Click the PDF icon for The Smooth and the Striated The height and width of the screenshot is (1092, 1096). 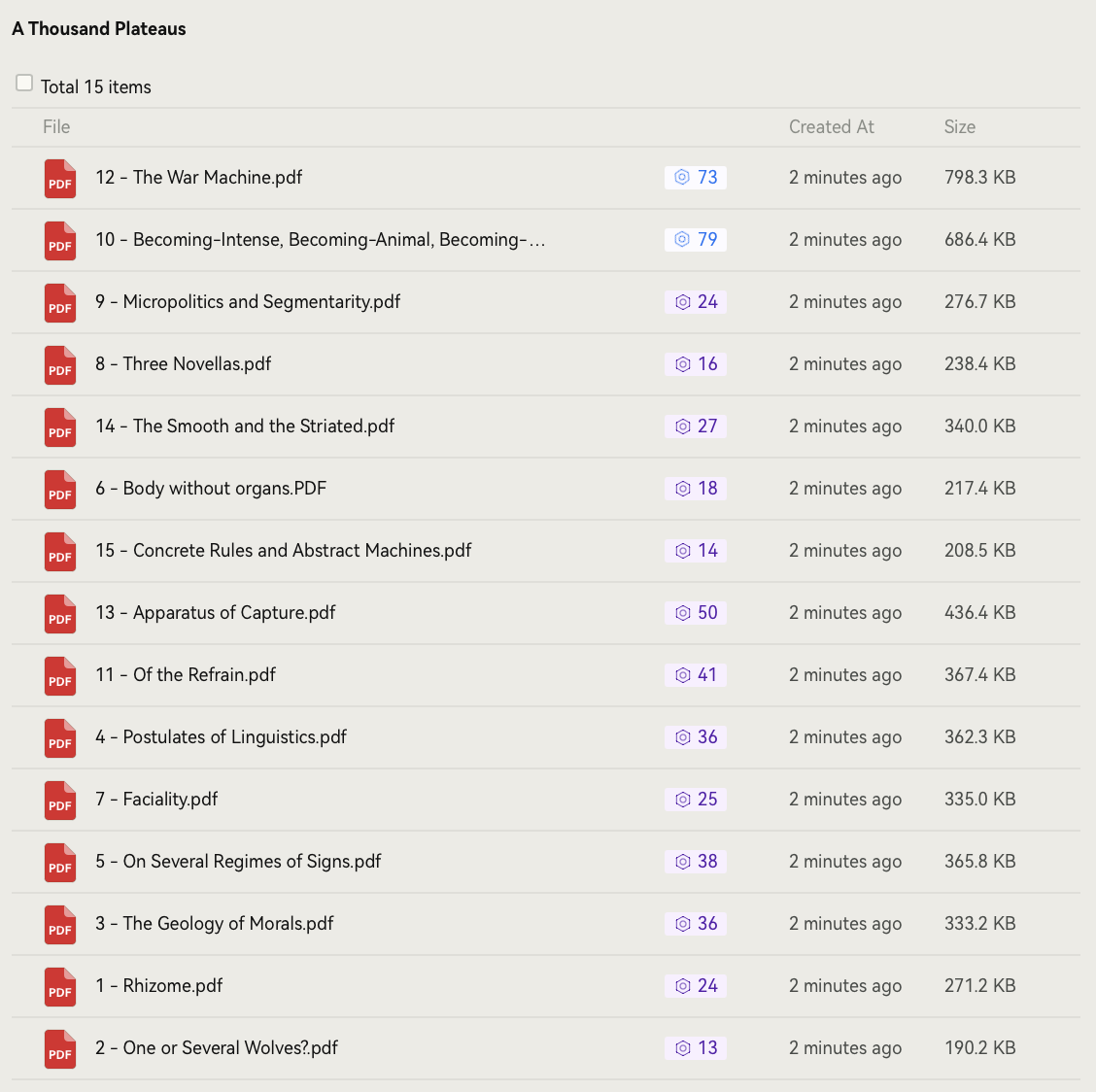click(60, 427)
